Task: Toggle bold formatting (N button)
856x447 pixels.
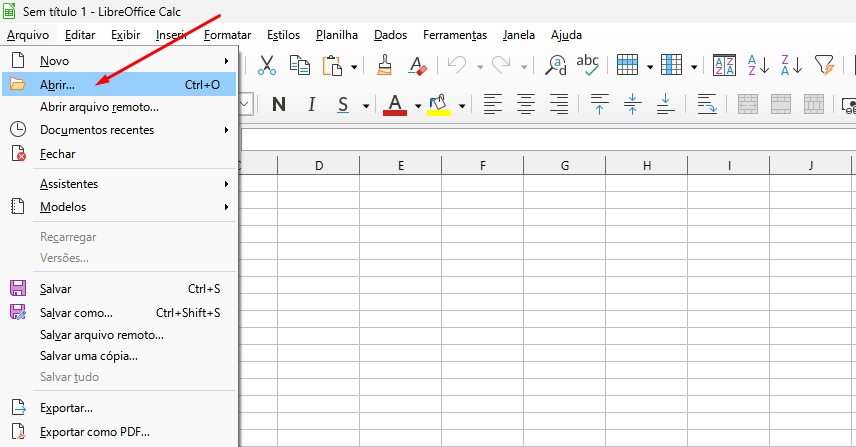Action: (x=278, y=104)
